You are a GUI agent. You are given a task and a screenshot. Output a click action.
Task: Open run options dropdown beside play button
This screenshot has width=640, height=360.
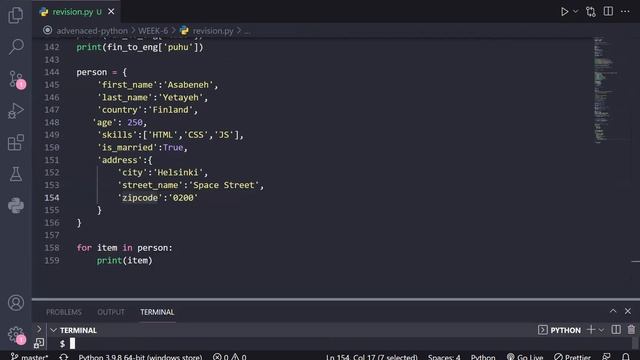(x=576, y=12)
